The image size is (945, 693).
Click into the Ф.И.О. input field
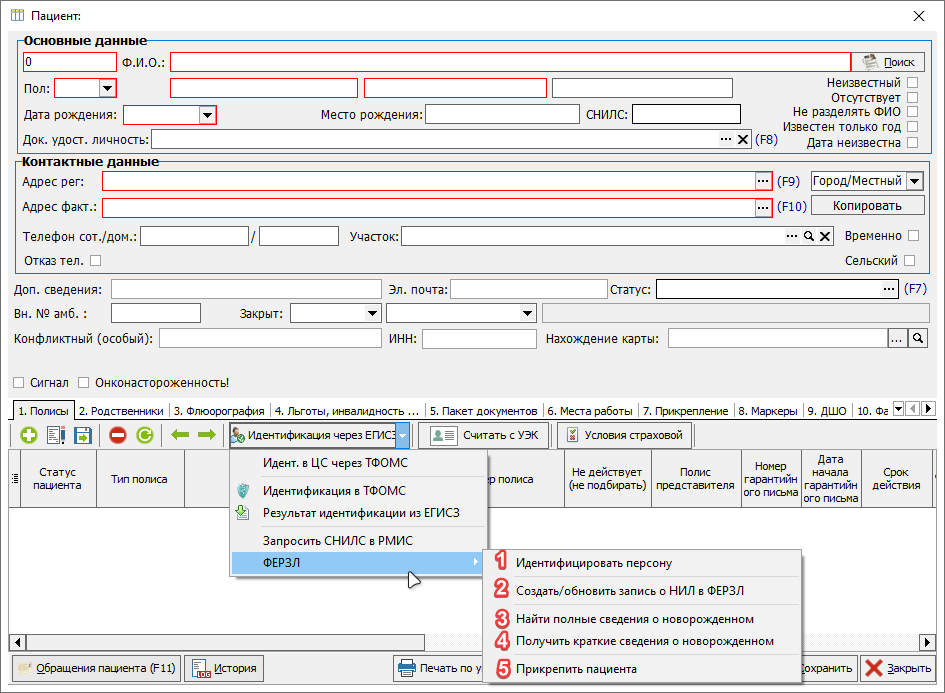click(x=509, y=62)
